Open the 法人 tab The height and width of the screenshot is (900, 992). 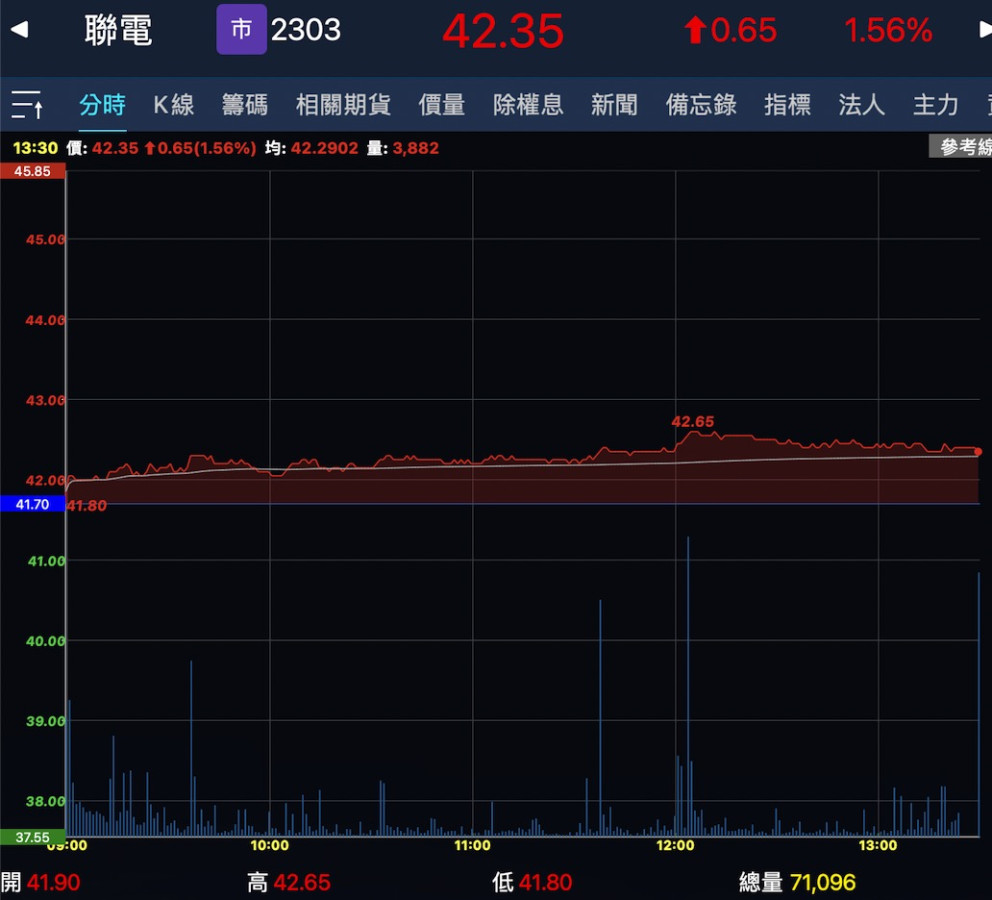tap(861, 104)
